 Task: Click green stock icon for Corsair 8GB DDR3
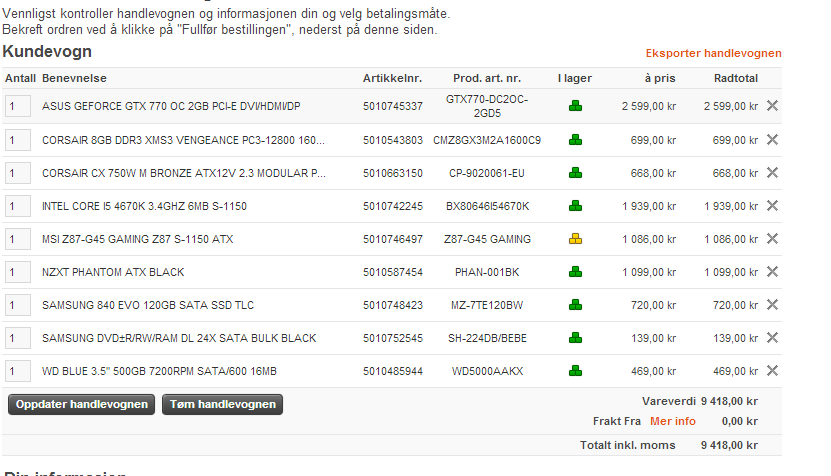pyautogui.click(x=575, y=140)
